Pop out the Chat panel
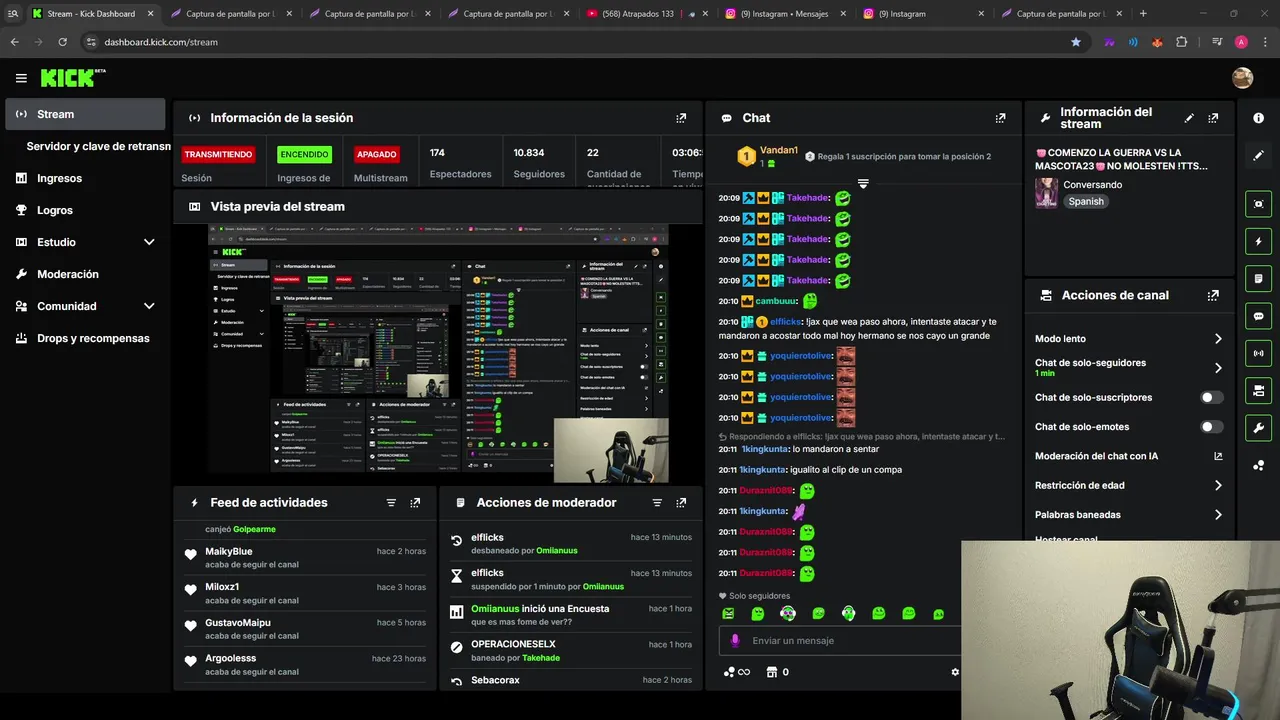The height and width of the screenshot is (720, 1280). point(1000,118)
